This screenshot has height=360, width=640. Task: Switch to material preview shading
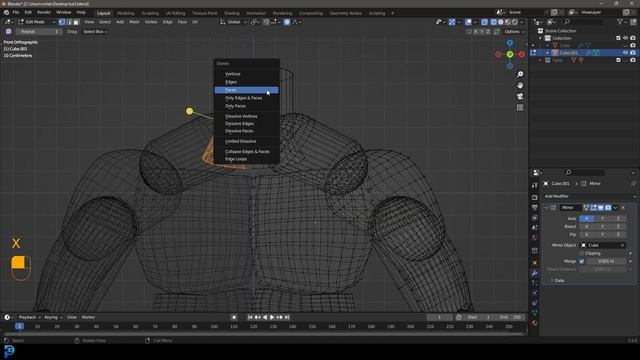[x=507, y=22]
